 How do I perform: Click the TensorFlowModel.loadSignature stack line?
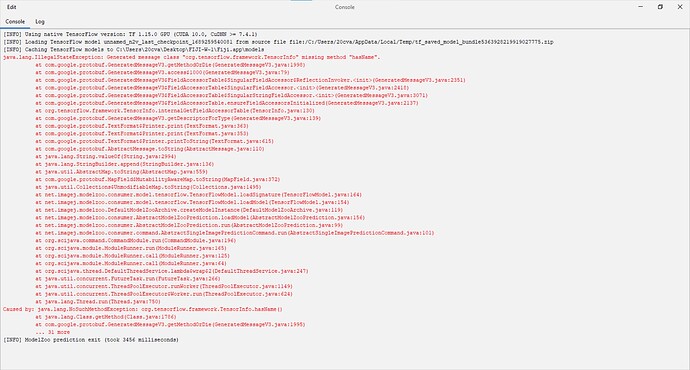click(x=198, y=194)
